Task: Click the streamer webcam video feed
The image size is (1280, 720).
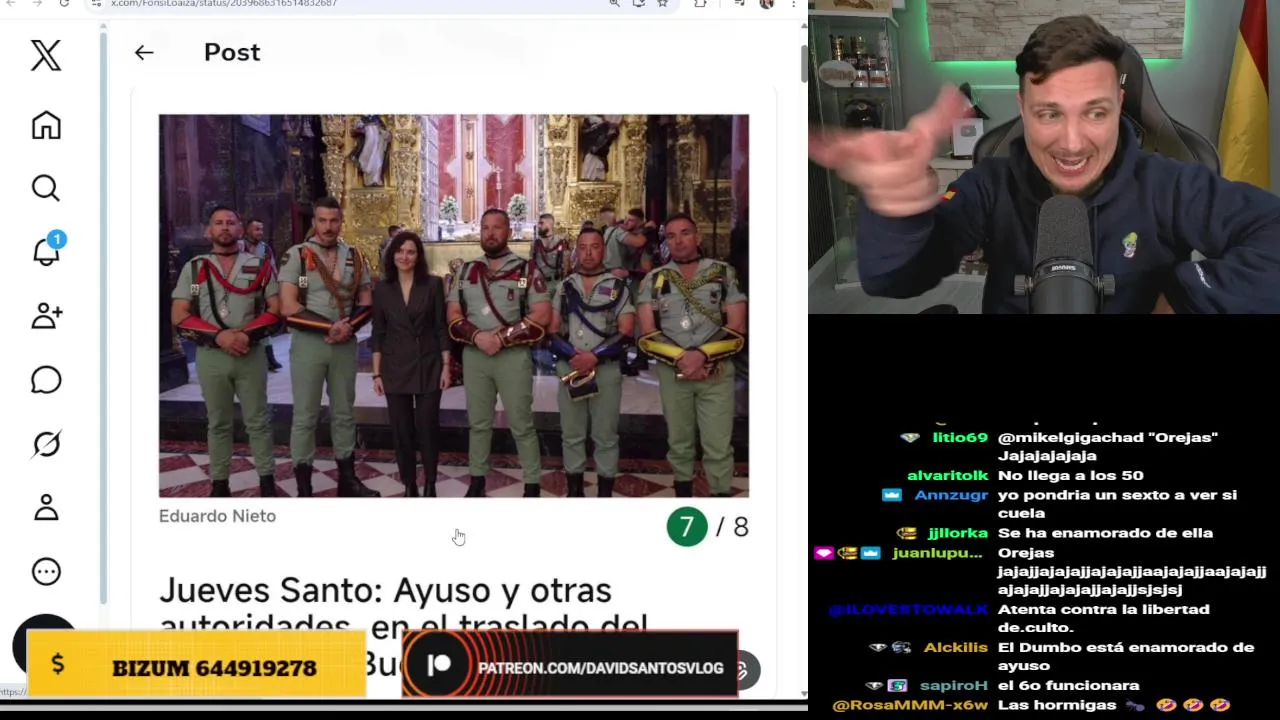Action: tap(1044, 157)
